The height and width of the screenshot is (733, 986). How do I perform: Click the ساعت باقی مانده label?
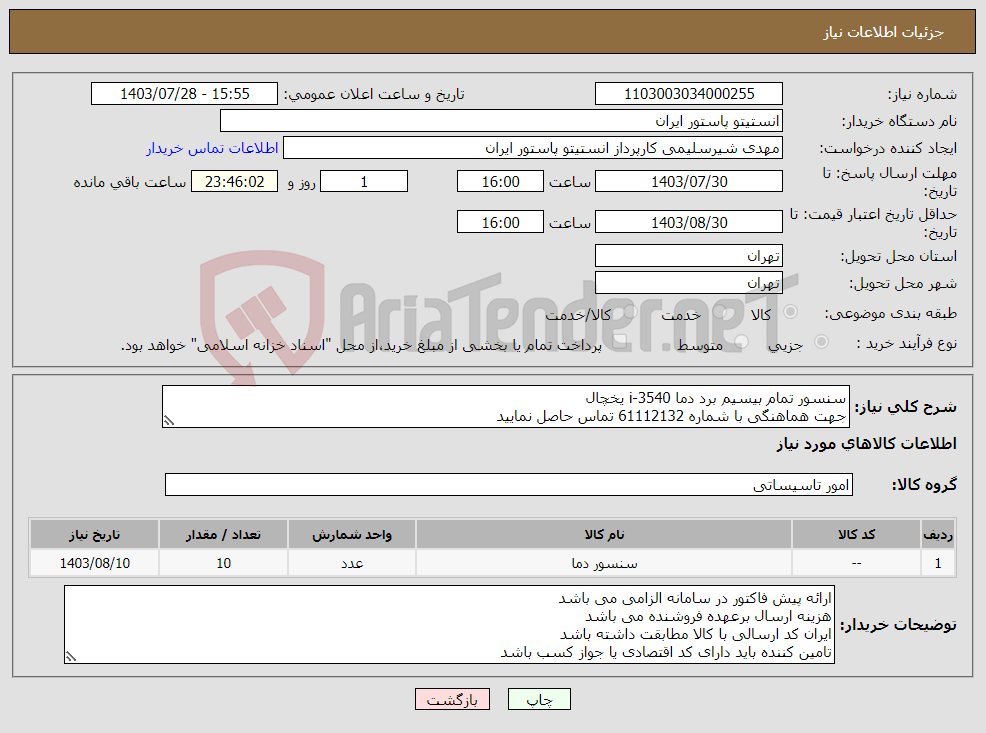point(130,182)
